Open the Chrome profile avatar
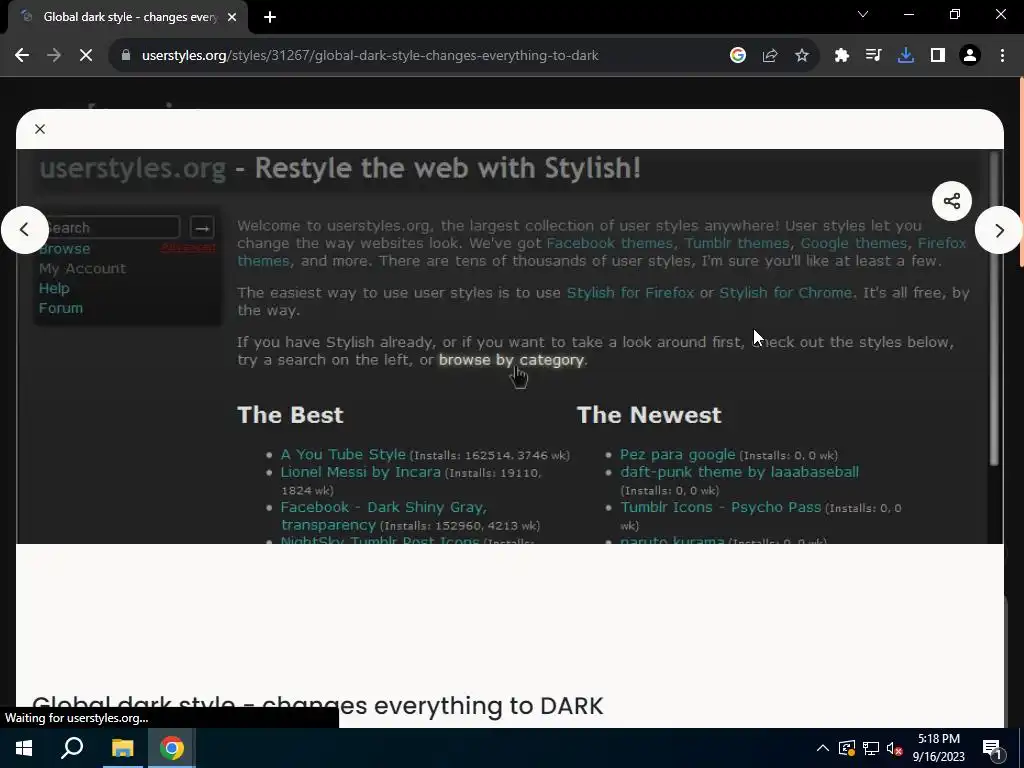Viewport: 1024px width, 768px height. pos(970,56)
